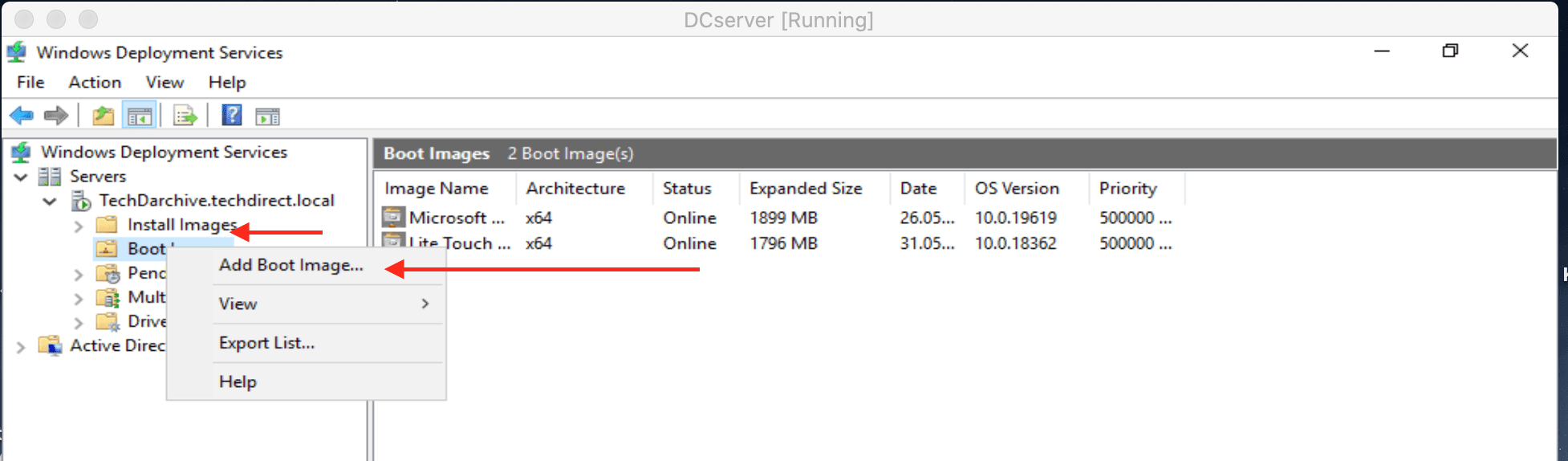
Task: Open the Action menu in menu bar
Action: click(95, 82)
